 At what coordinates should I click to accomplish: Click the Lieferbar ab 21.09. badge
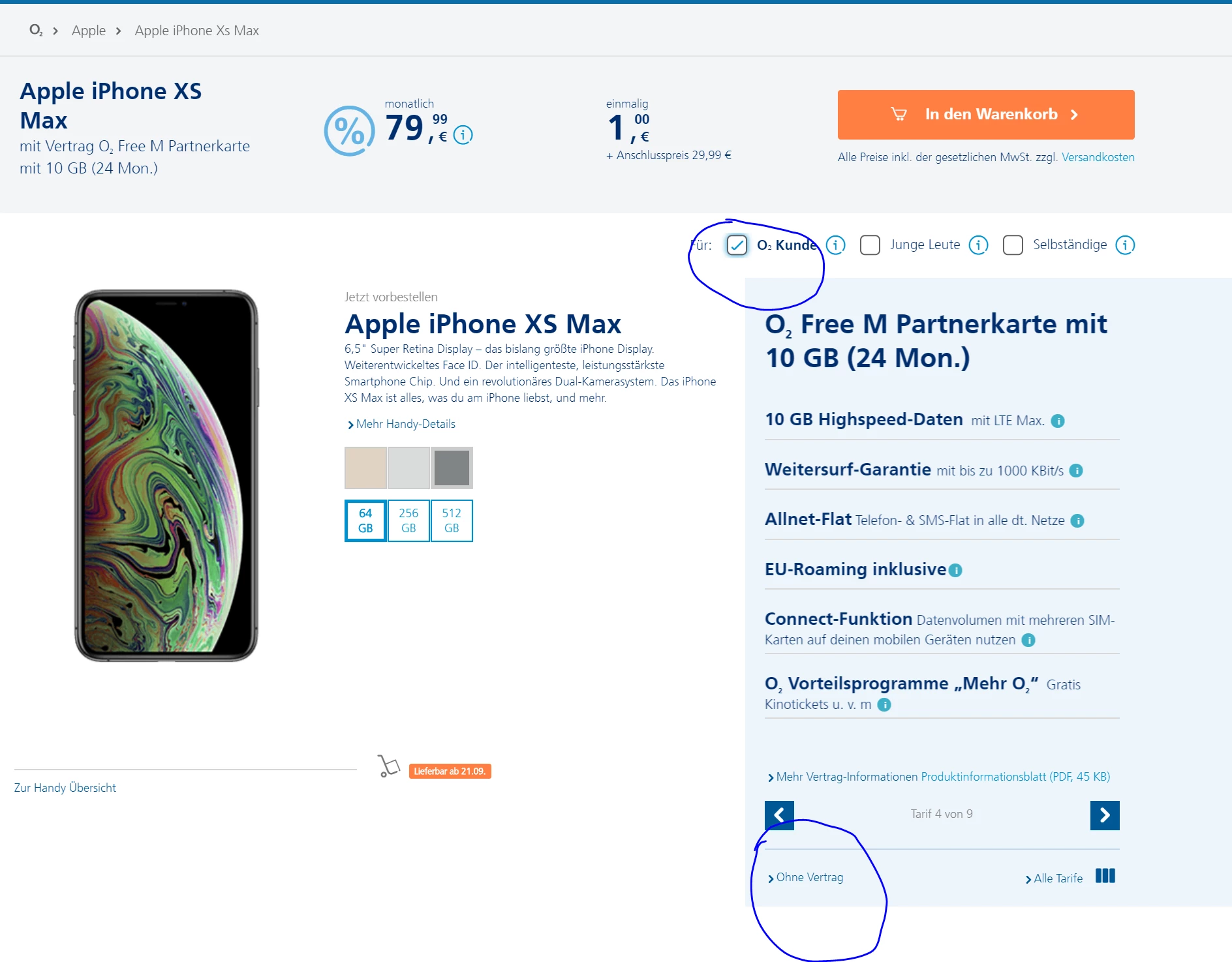click(x=450, y=772)
